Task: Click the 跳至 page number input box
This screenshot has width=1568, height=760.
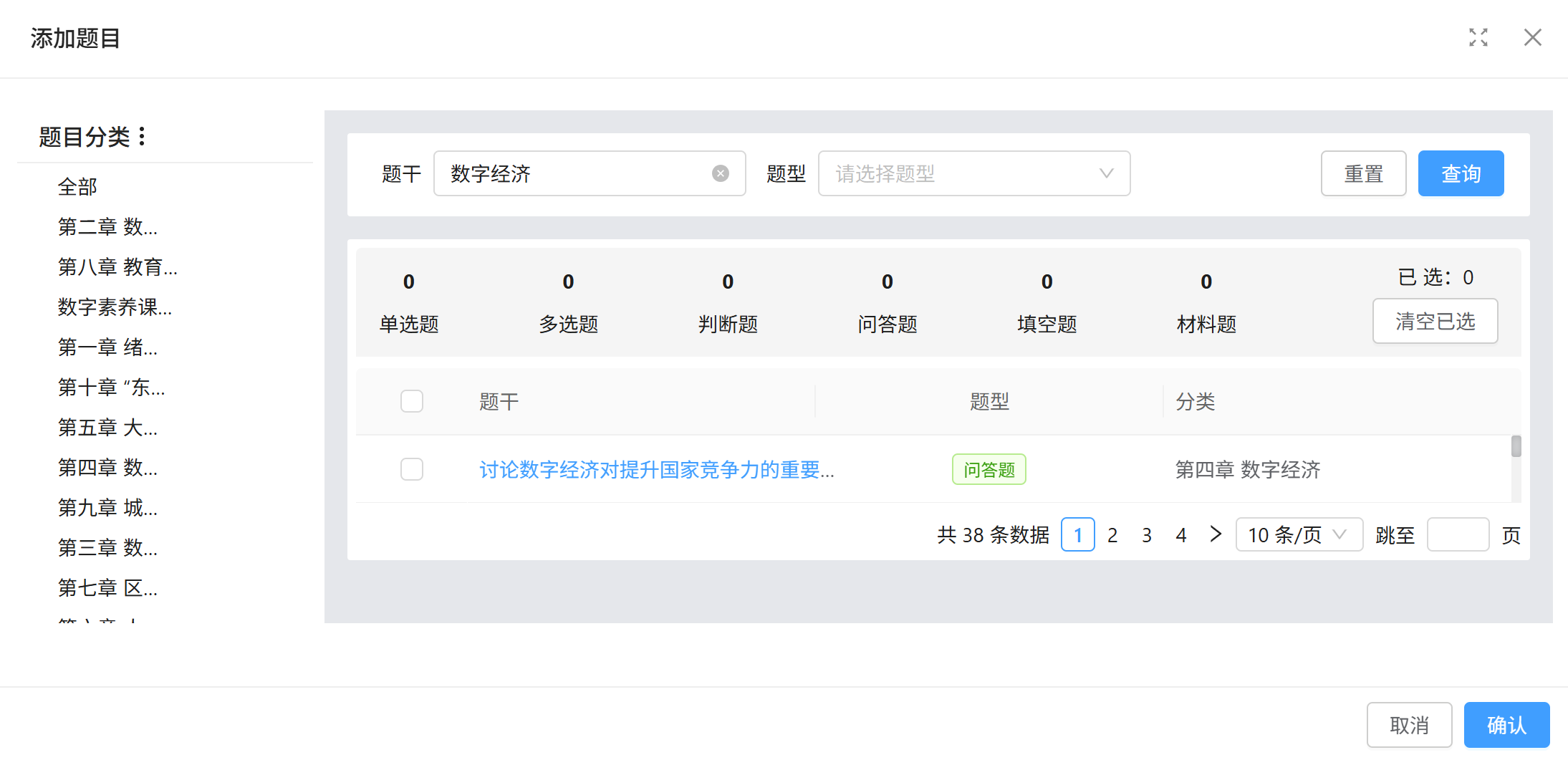Action: [x=1458, y=534]
